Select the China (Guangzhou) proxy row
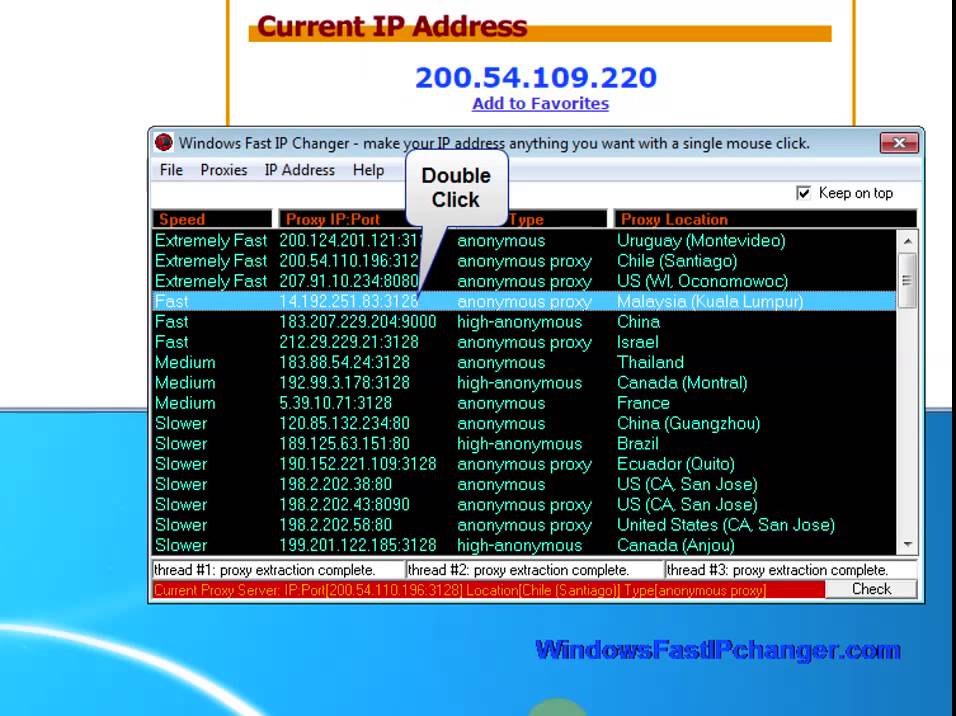Image resolution: width=956 pixels, height=716 pixels. (524, 423)
